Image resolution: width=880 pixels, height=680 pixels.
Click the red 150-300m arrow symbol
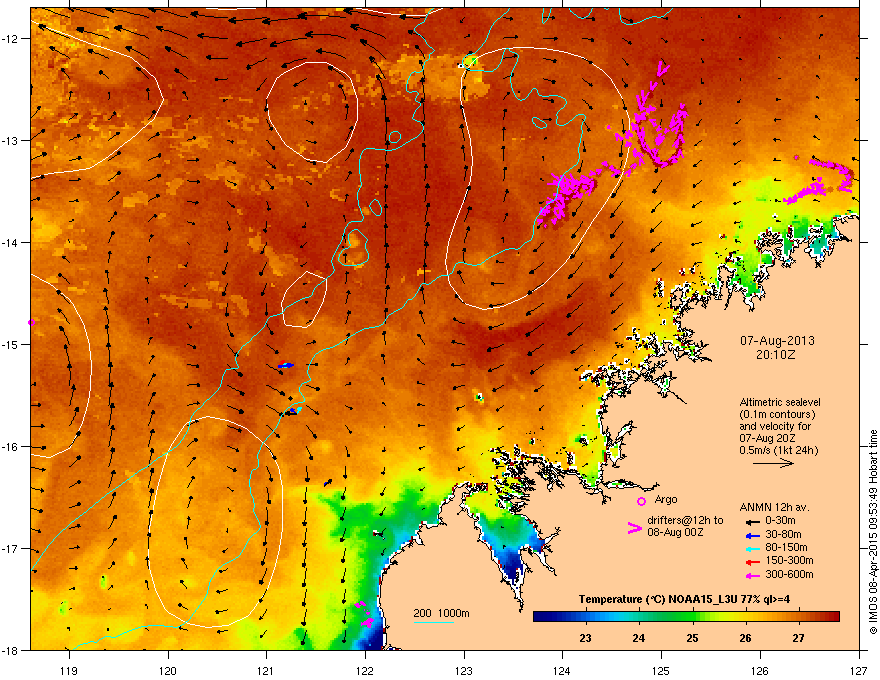753,562
